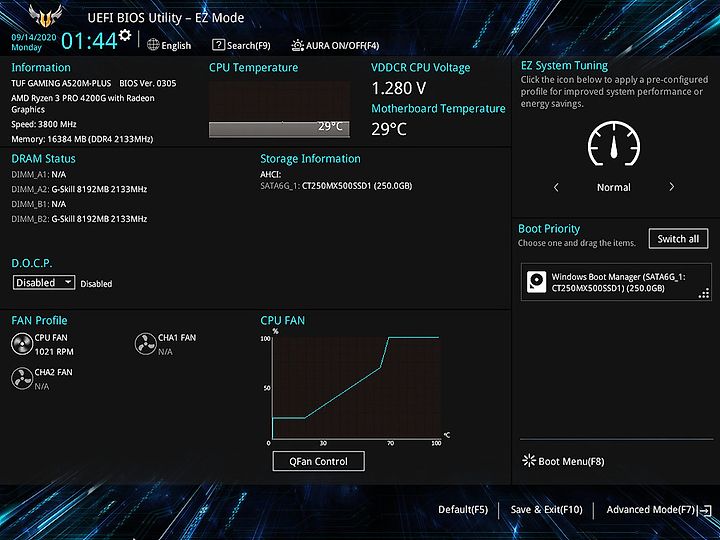Click the boot item drag handle dots
Screen dimensions: 720x540
703,293
